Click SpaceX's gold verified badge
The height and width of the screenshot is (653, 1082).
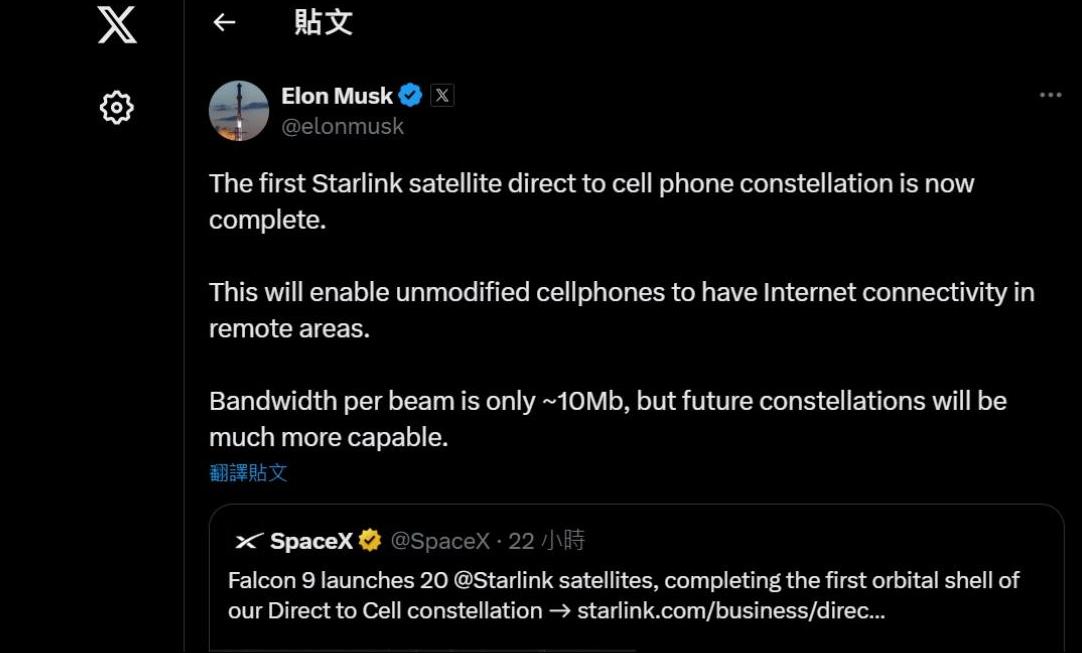coord(370,541)
